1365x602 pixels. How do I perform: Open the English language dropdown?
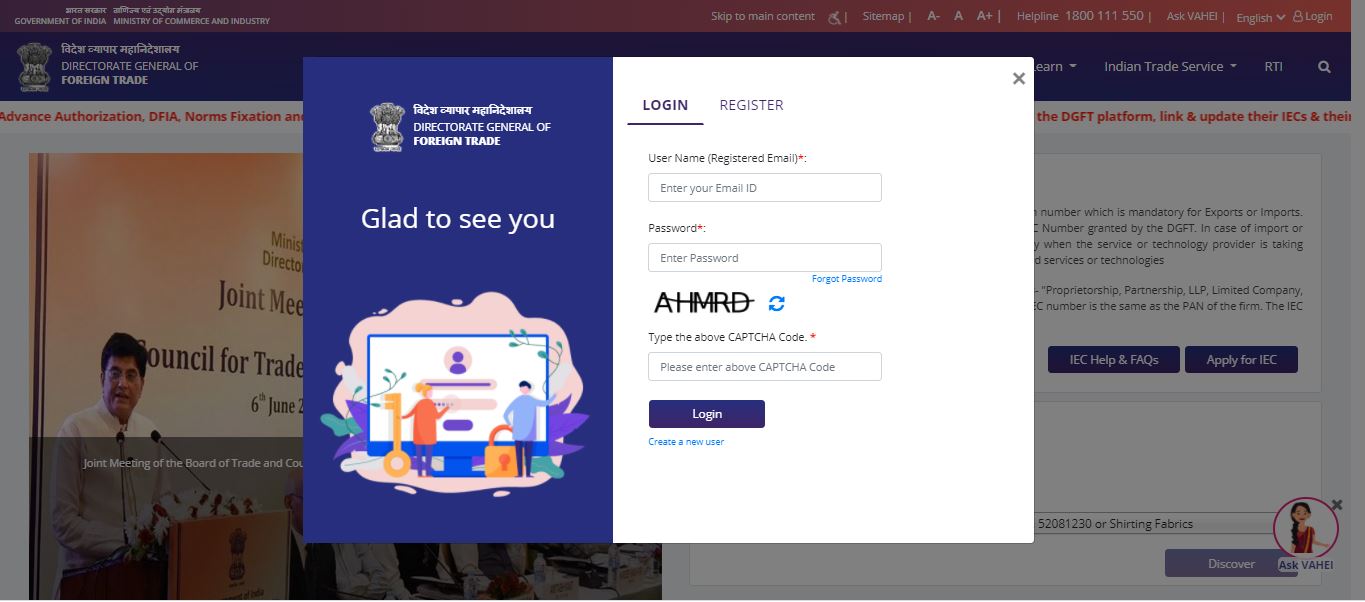pyautogui.click(x=1258, y=17)
